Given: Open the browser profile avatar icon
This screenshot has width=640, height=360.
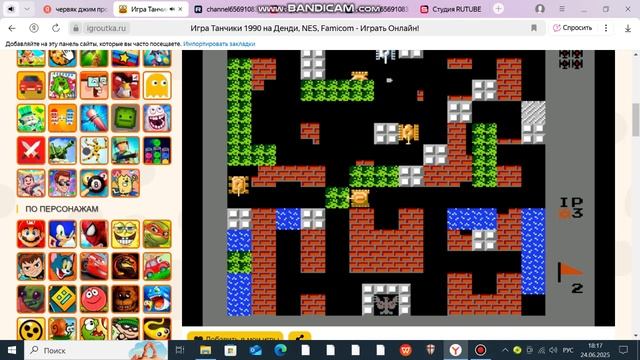Looking at the screenshot, I should pos(540,9).
